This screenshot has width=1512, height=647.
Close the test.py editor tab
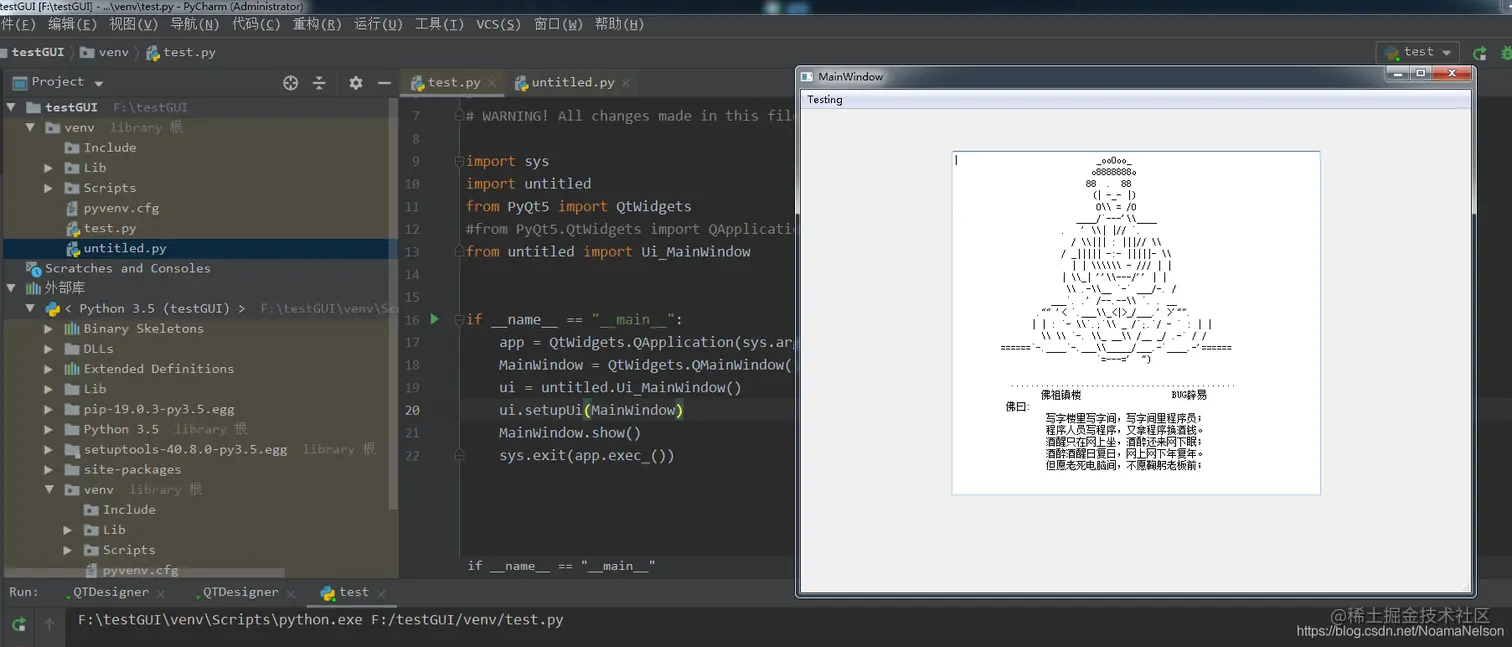pyautogui.click(x=492, y=83)
